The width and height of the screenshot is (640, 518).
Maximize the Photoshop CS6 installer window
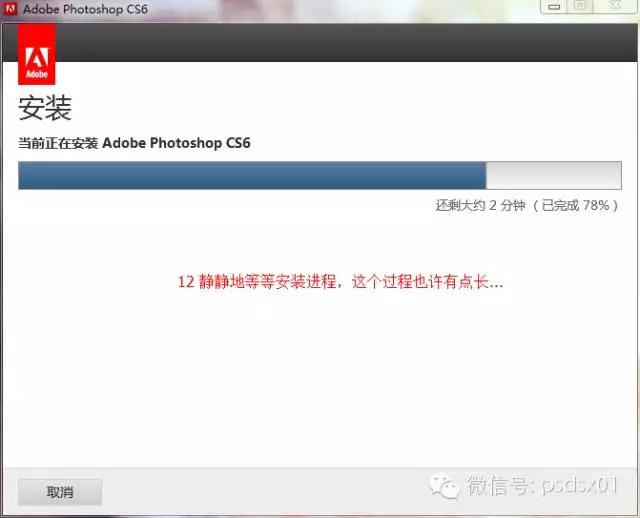[x=580, y=5]
